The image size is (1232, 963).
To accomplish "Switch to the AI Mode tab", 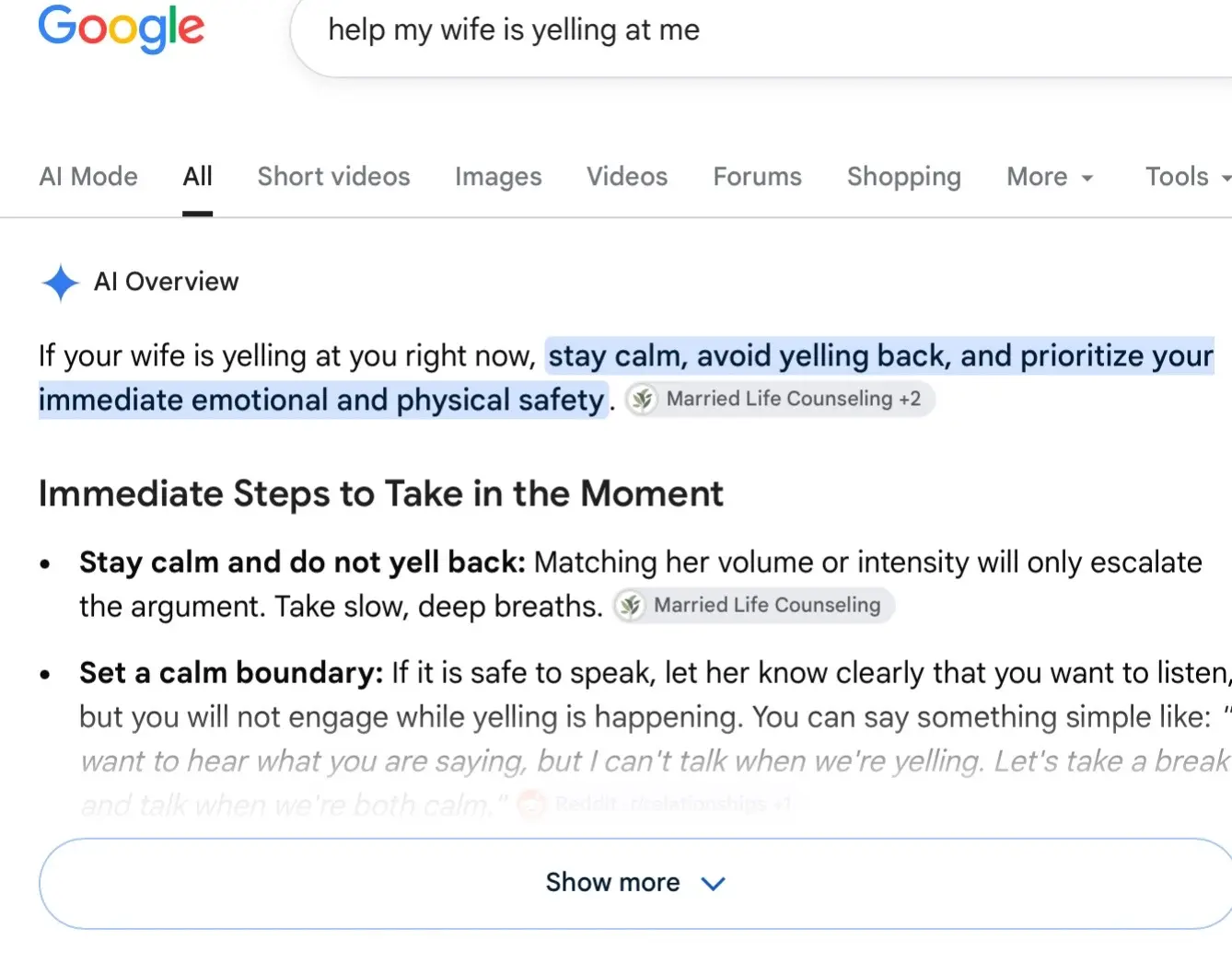I will click(x=88, y=176).
